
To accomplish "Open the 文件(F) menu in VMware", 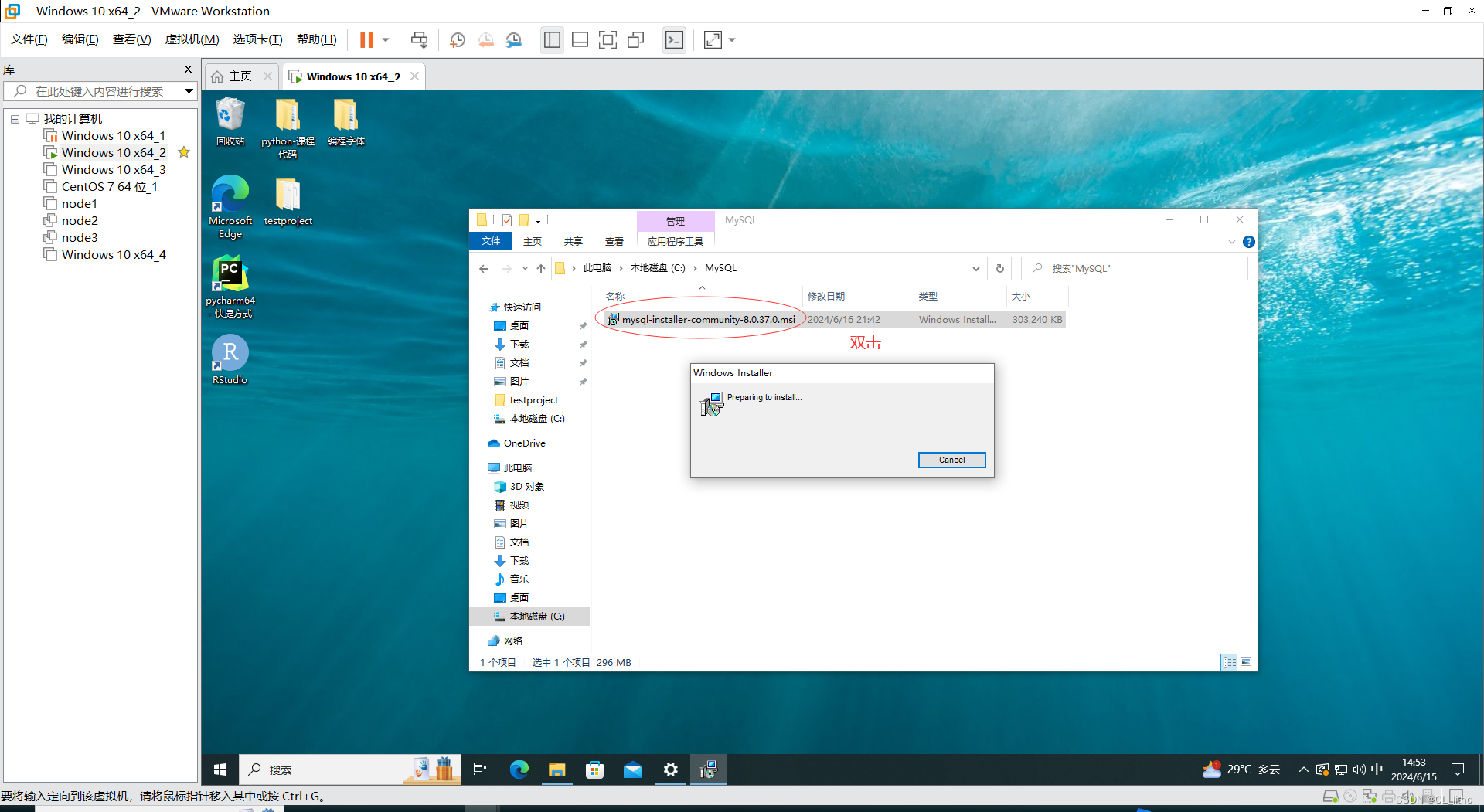I will click(x=29, y=39).
